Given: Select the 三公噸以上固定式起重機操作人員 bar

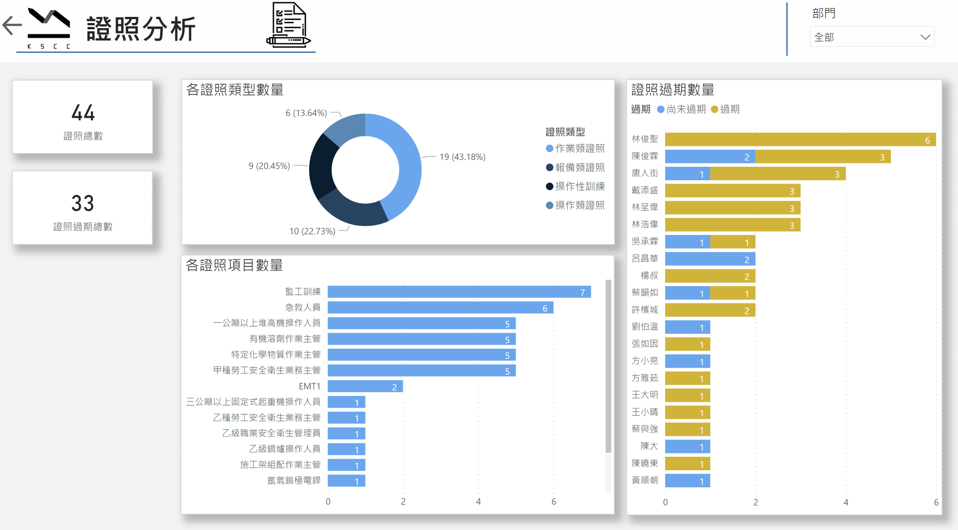Looking at the screenshot, I should point(346,402).
